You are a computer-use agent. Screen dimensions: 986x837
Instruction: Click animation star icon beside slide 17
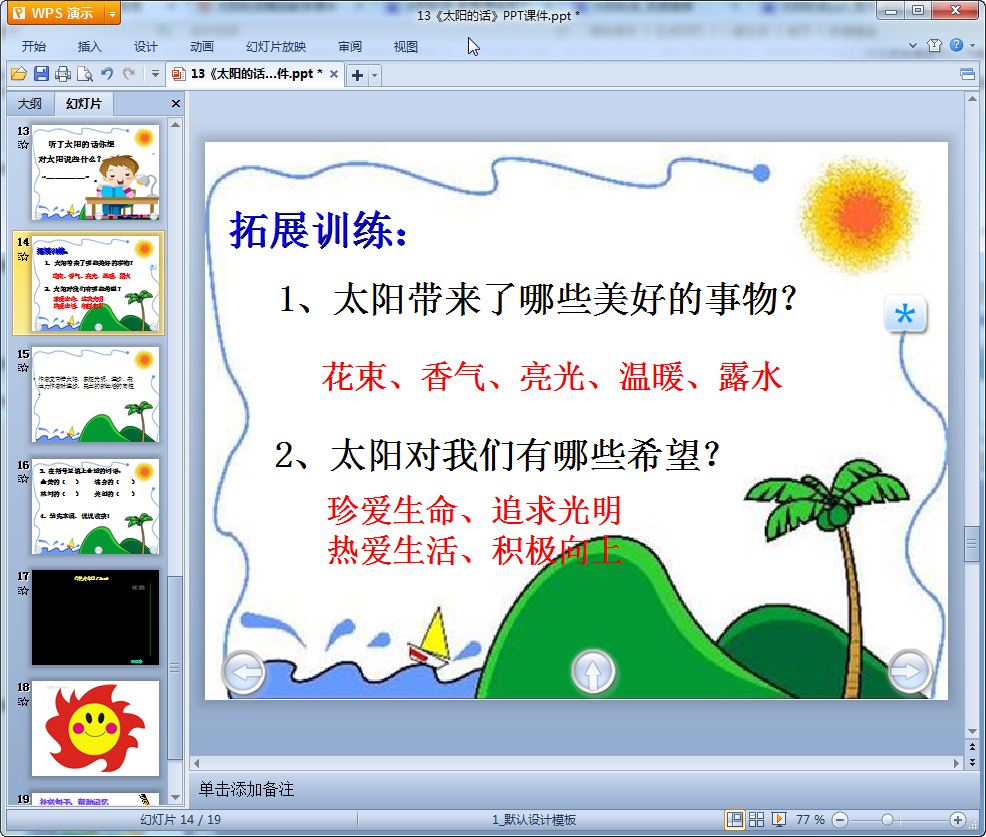pyautogui.click(x=23, y=590)
